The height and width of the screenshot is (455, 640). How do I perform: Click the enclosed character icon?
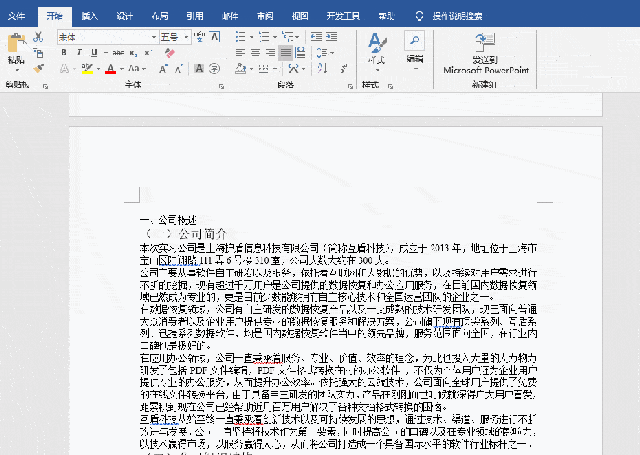point(214,69)
